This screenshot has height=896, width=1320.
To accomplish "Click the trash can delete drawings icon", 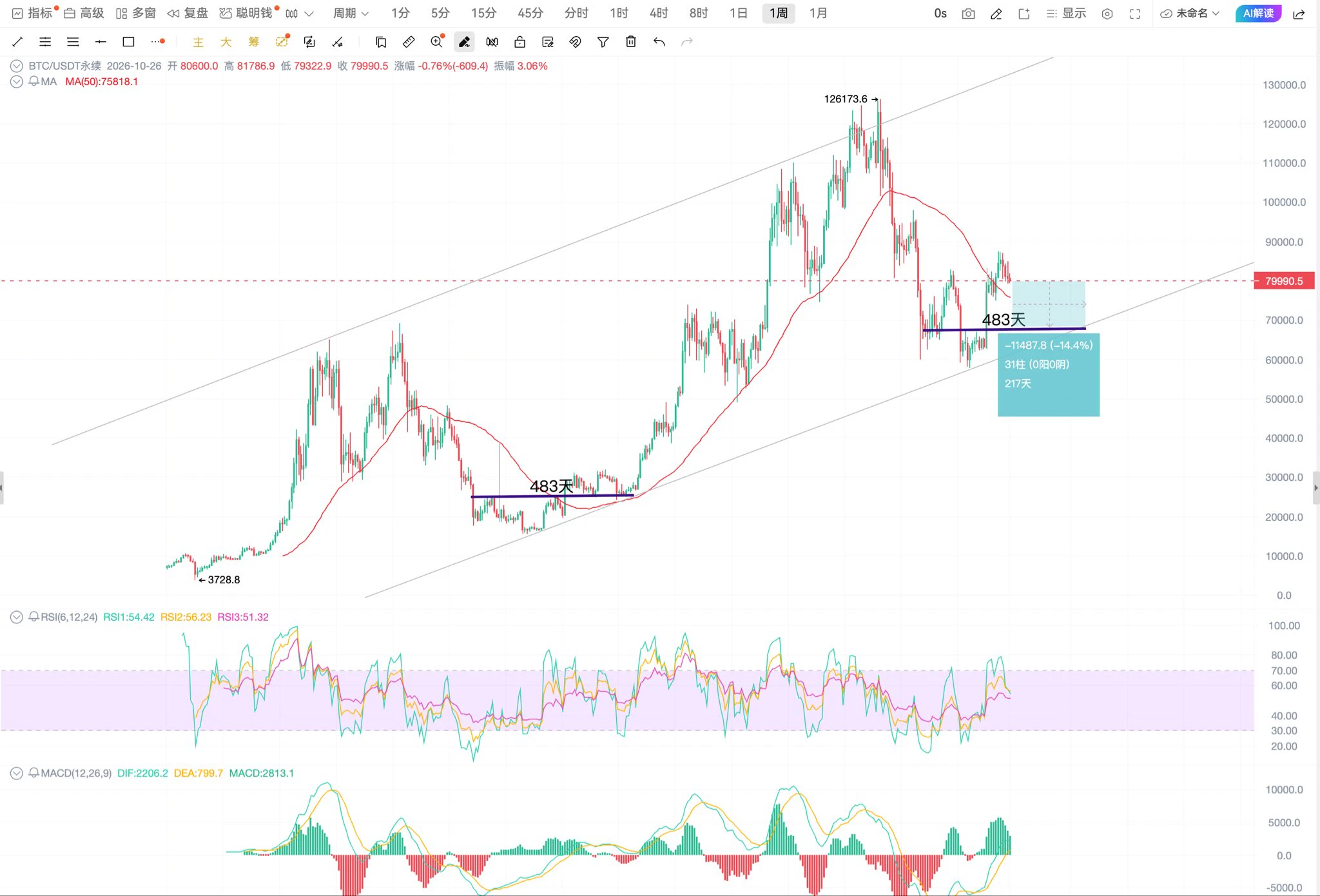I will (631, 42).
